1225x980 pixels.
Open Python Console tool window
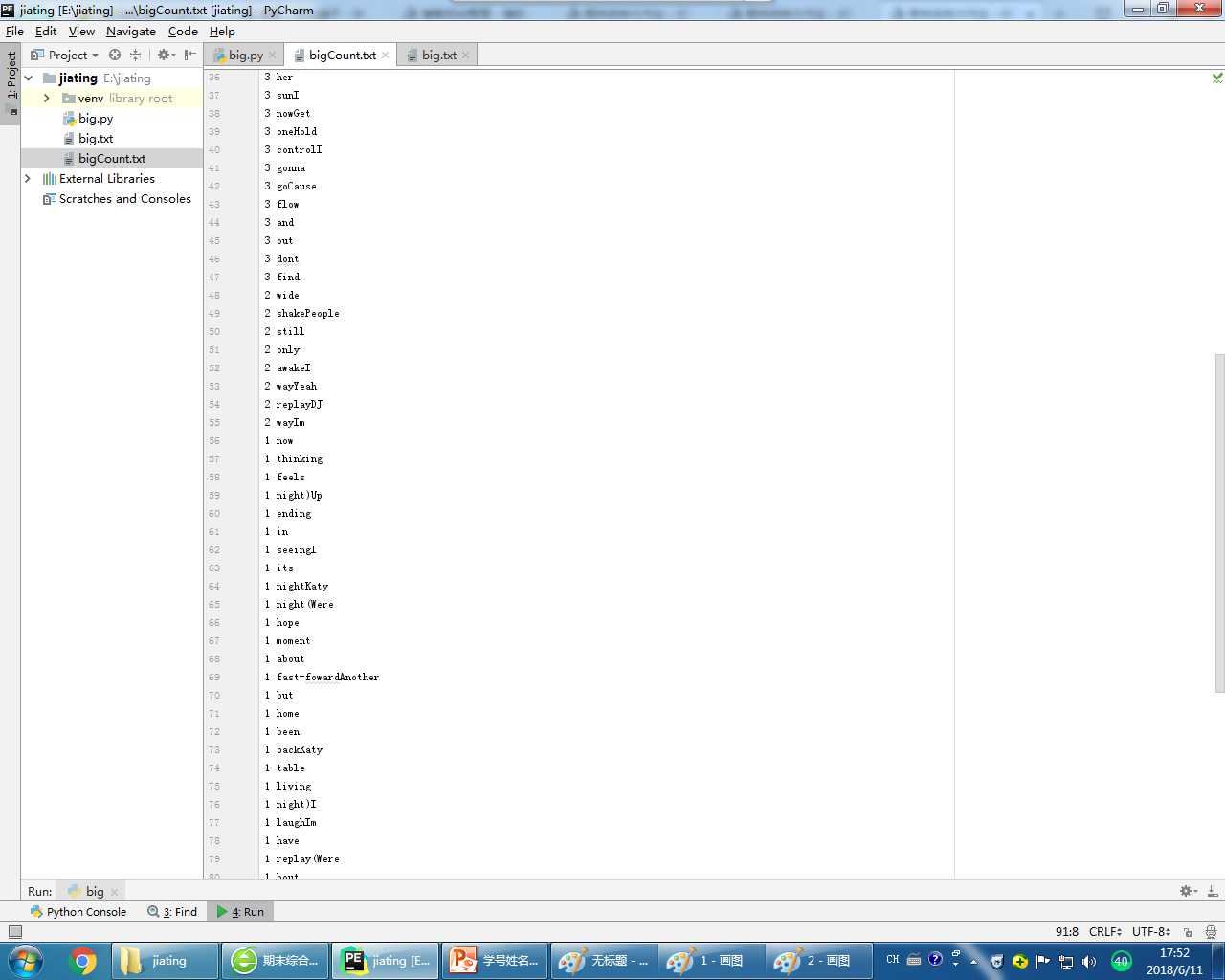point(78,912)
